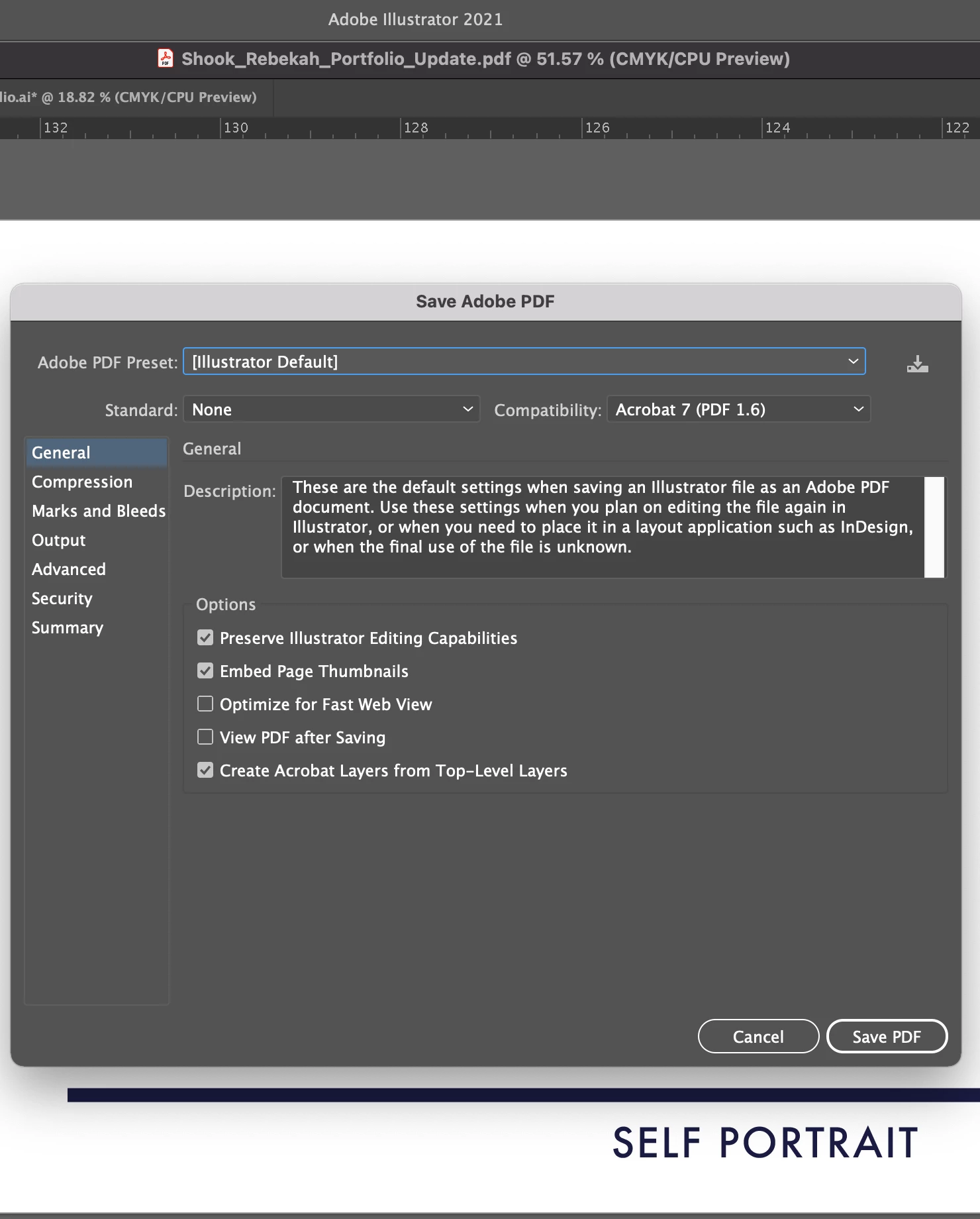Click the Options group label
Screen dimensions: 980x1219
pyautogui.click(x=226, y=604)
